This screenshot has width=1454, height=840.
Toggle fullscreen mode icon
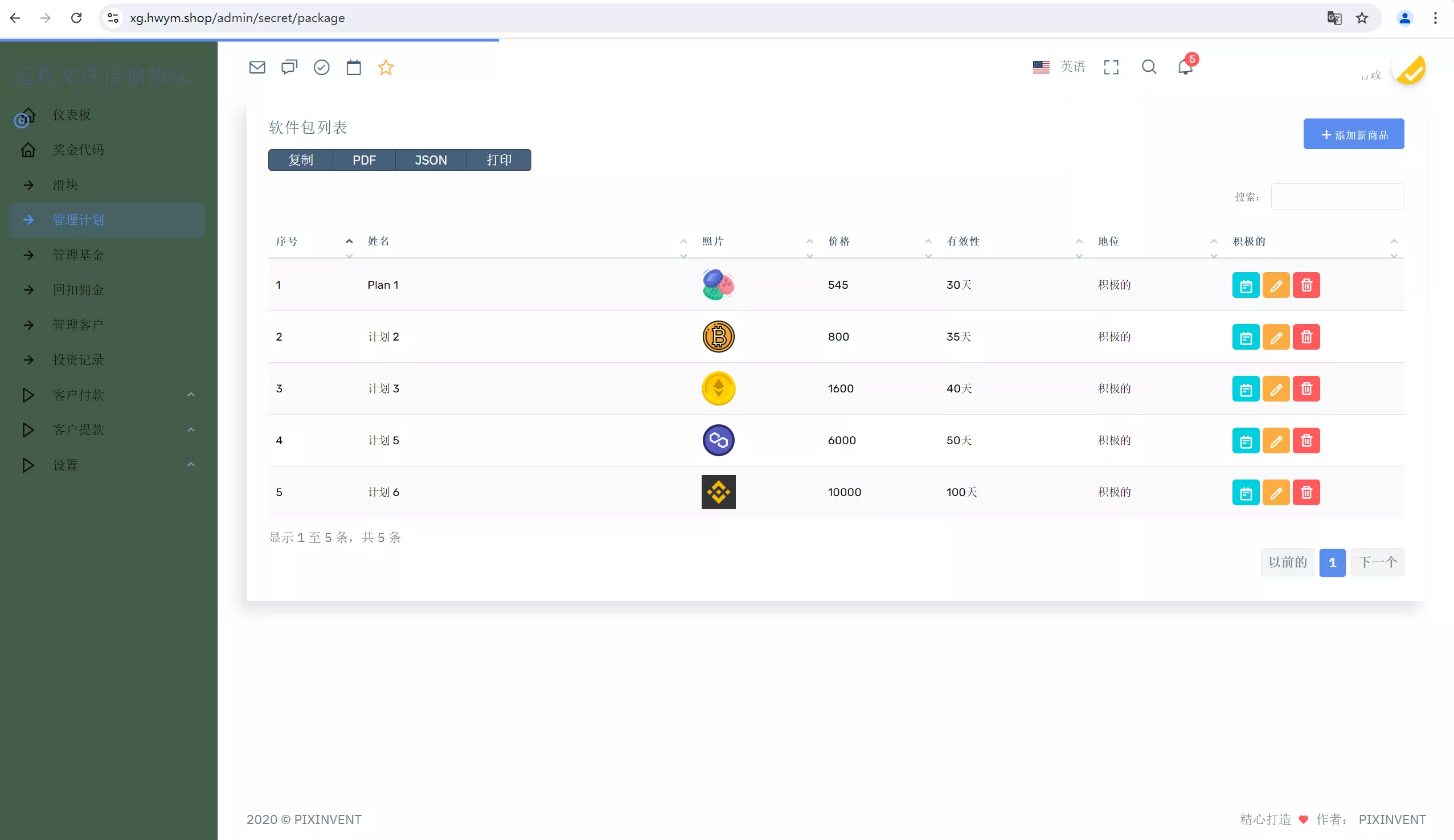click(x=1111, y=67)
